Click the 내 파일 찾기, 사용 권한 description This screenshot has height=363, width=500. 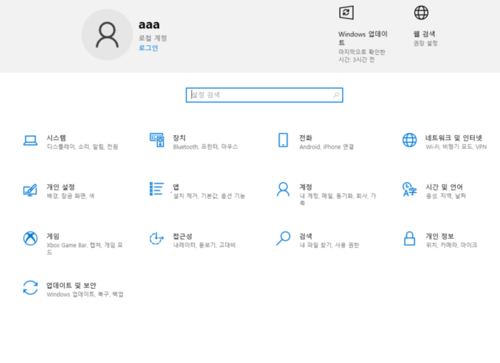pos(329,245)
